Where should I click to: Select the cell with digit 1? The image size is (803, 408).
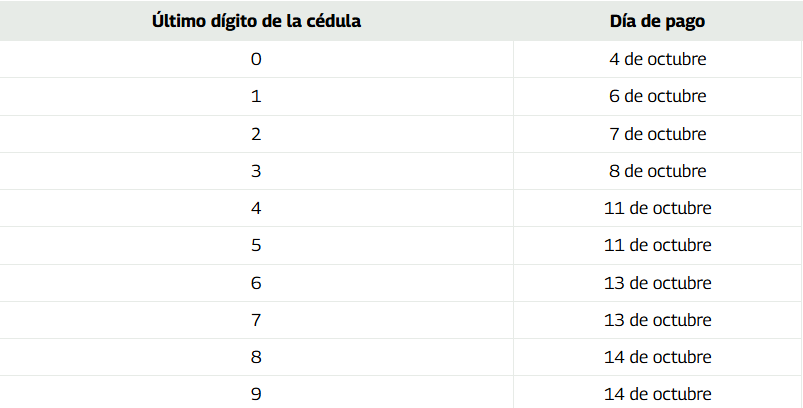pos(256,96)
